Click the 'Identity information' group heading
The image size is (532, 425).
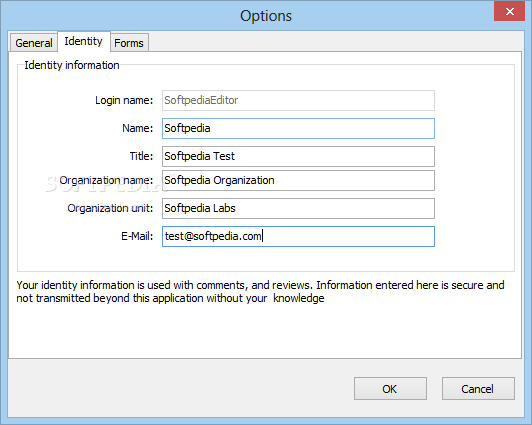[x=72, y=65]
